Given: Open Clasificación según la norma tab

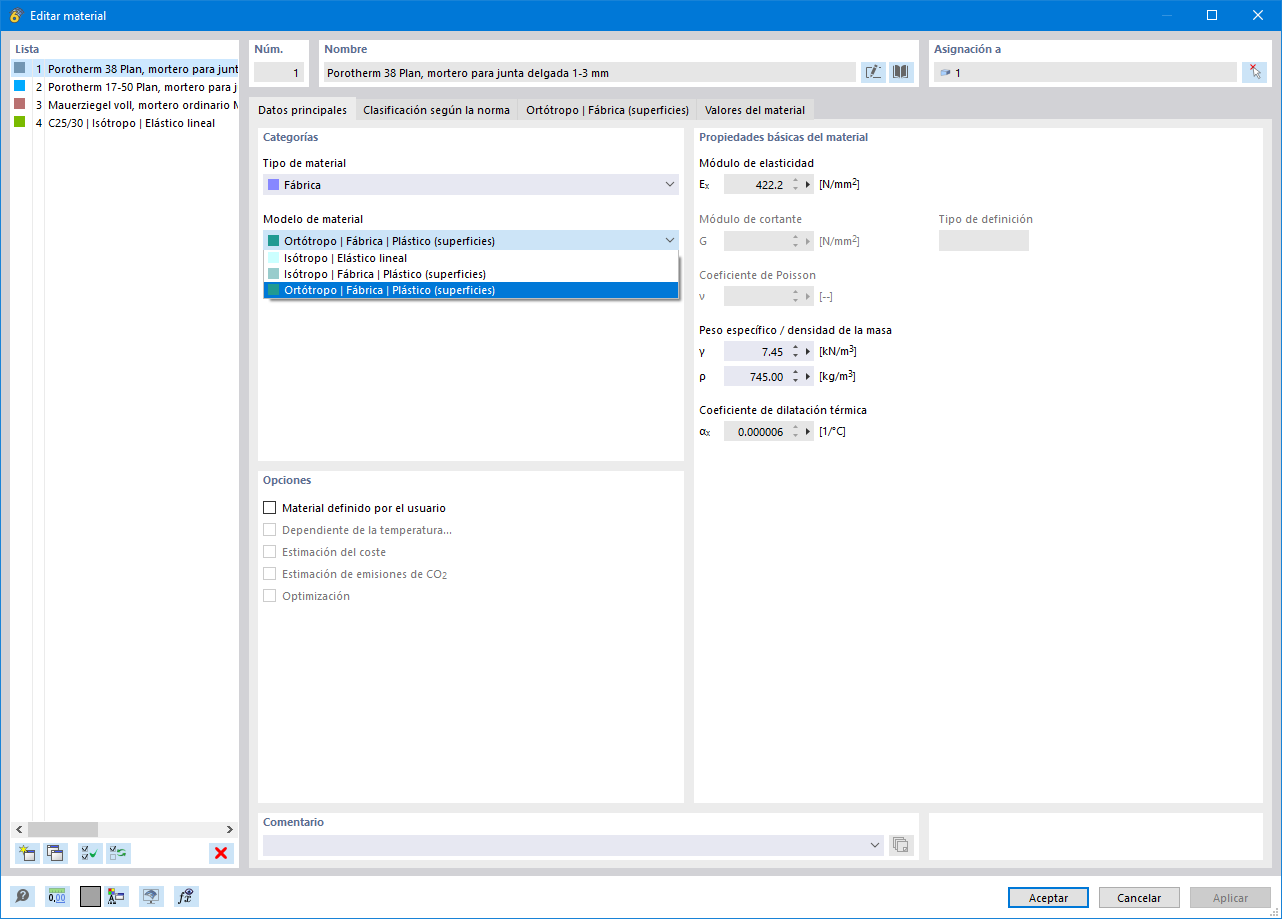Looking at the screenshot, I should [436, 110].
